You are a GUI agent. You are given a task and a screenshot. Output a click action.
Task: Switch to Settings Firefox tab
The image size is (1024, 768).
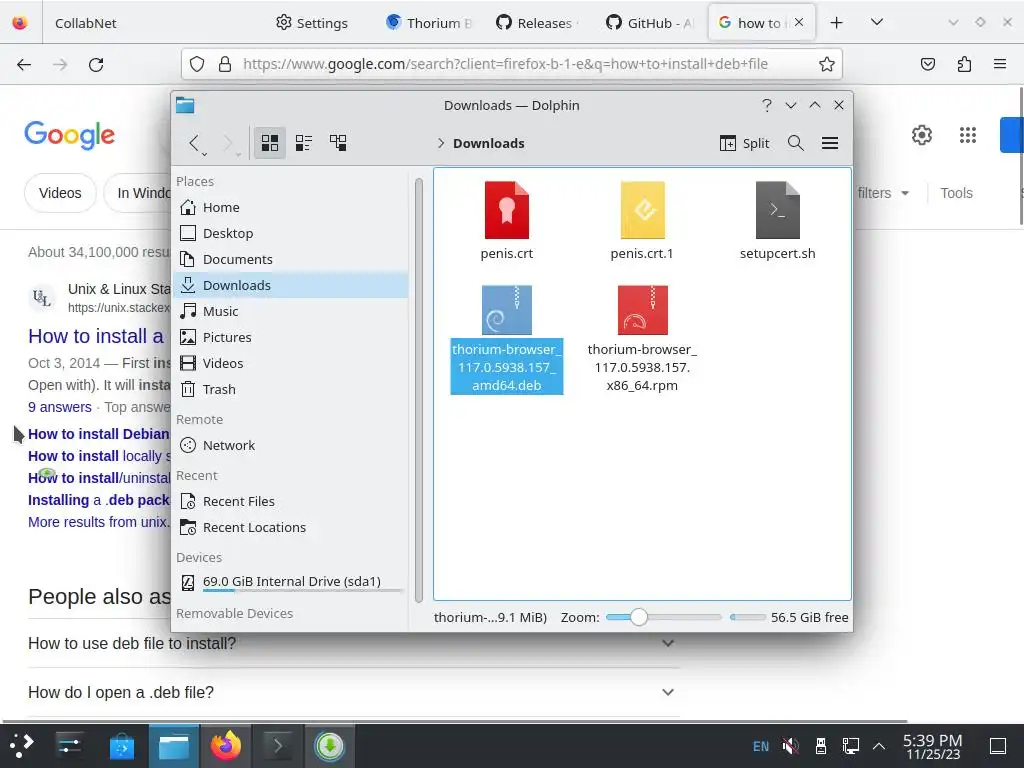click(x=312, y=23)
